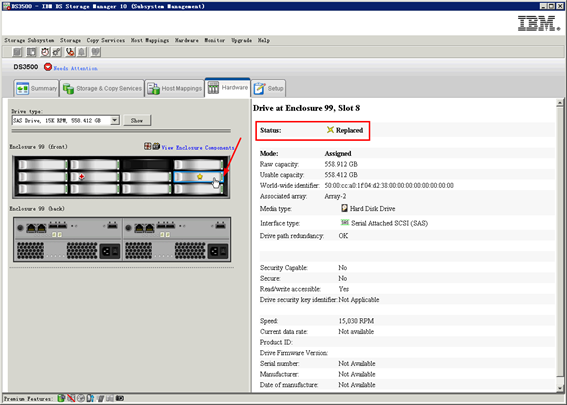Open the Help menu
The height and width of the screenshot is (405, 567).
coord(264,40)
